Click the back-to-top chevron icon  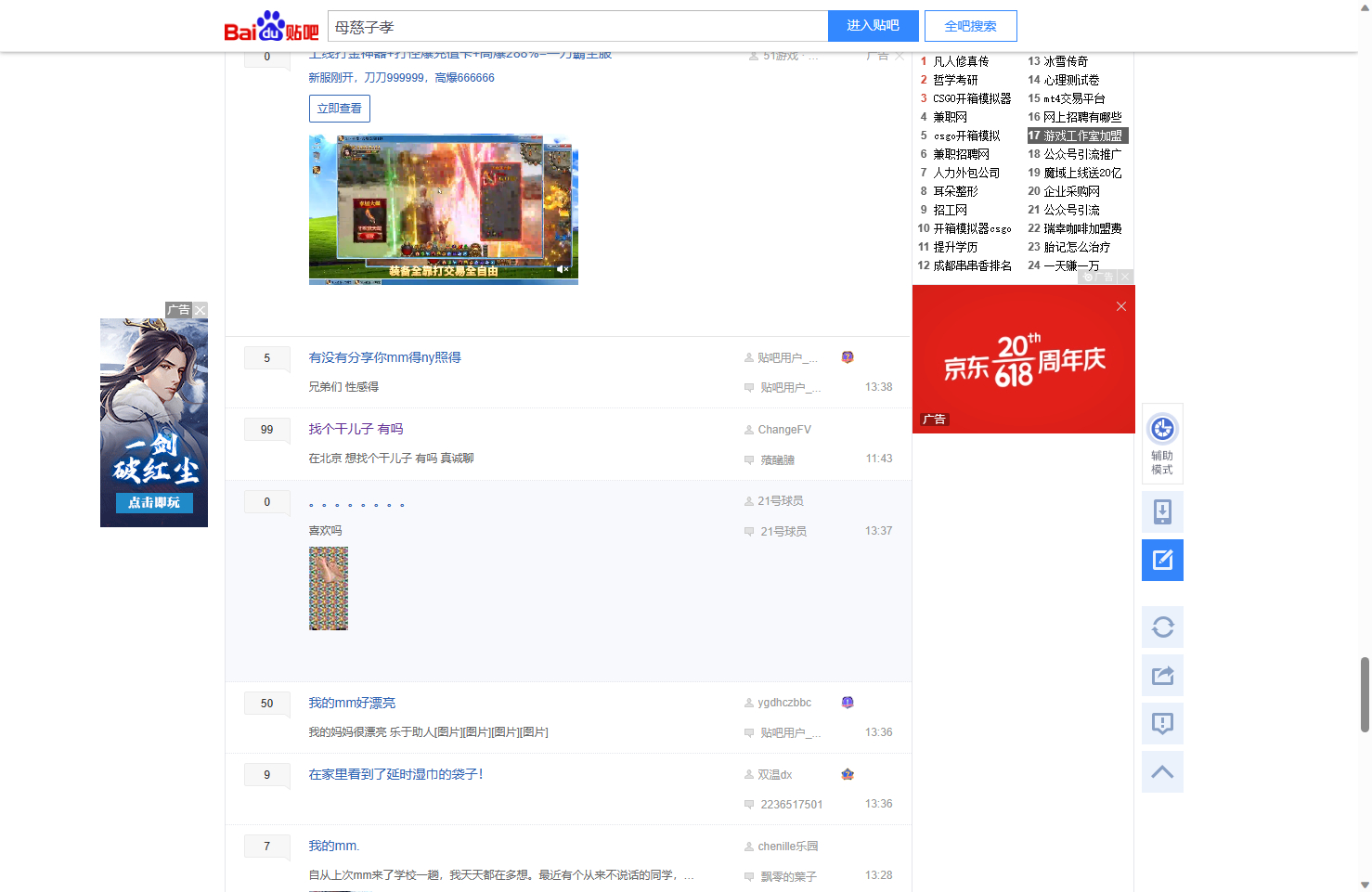click(1162, 772)
